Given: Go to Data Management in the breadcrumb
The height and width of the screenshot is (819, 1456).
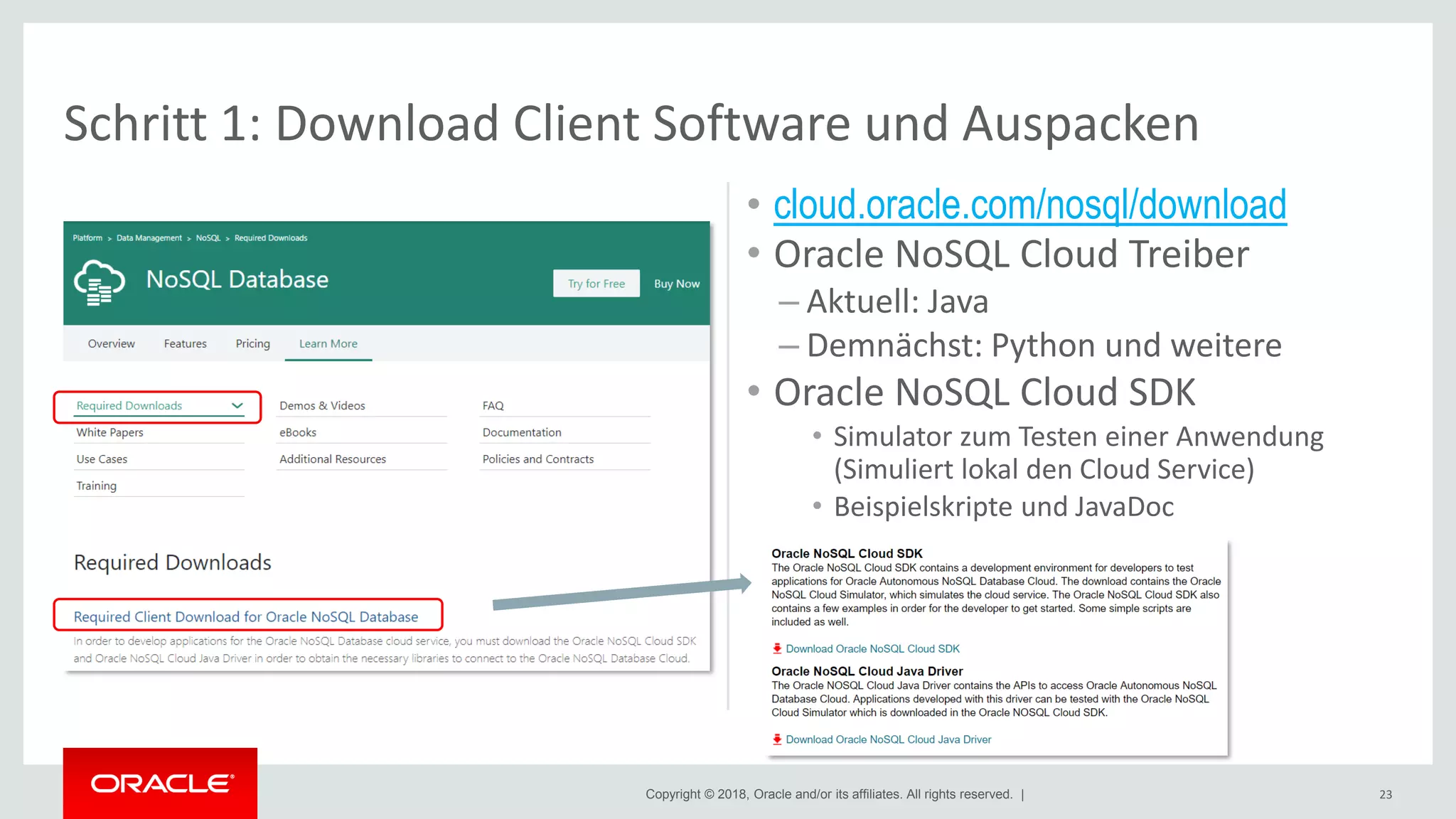Looking at the screenshot, I should (149, 237).
